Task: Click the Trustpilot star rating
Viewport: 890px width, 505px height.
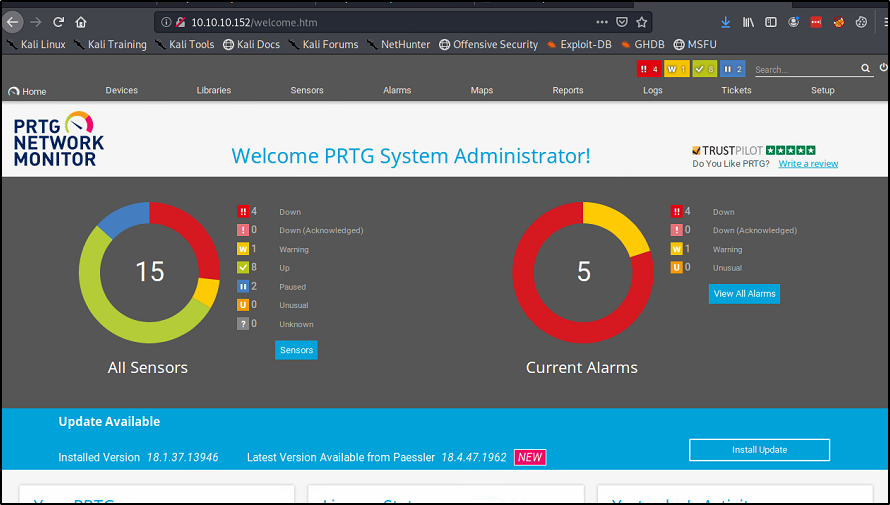Action: click(791, 150)
